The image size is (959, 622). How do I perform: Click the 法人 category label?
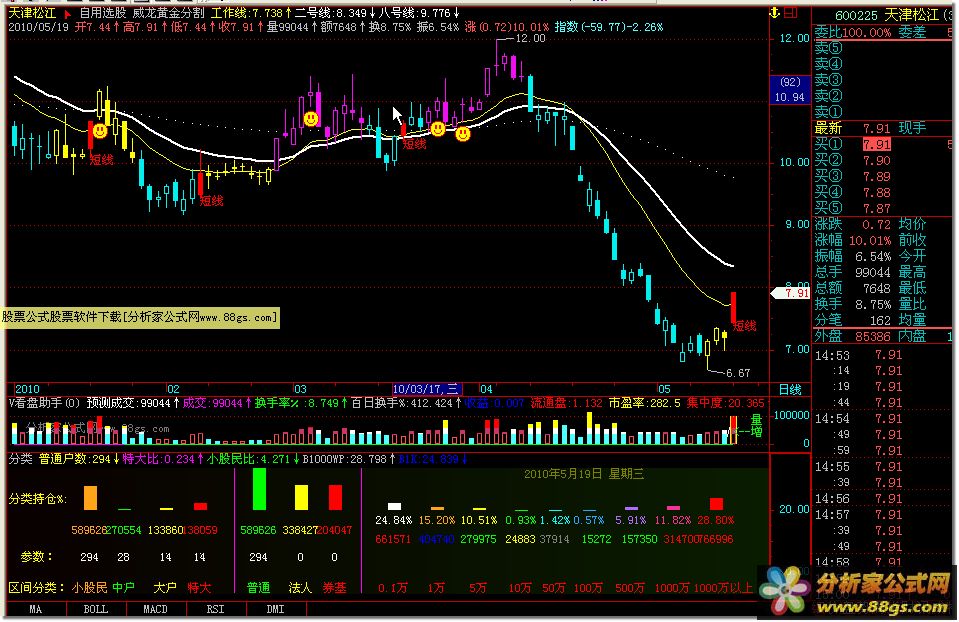[x=300, y=588]
